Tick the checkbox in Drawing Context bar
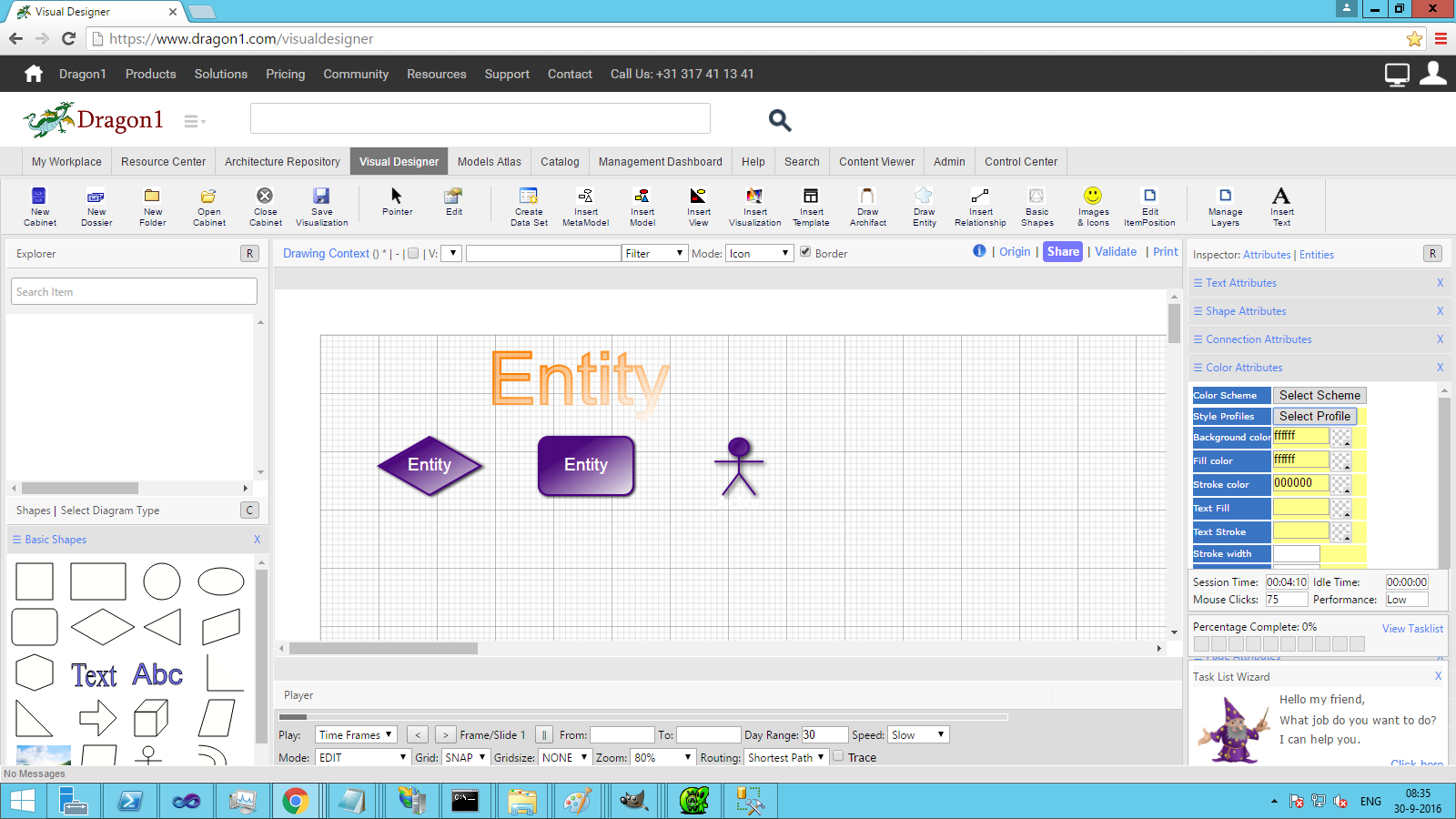Screen dimensions: 1456x819 [413, 254]
